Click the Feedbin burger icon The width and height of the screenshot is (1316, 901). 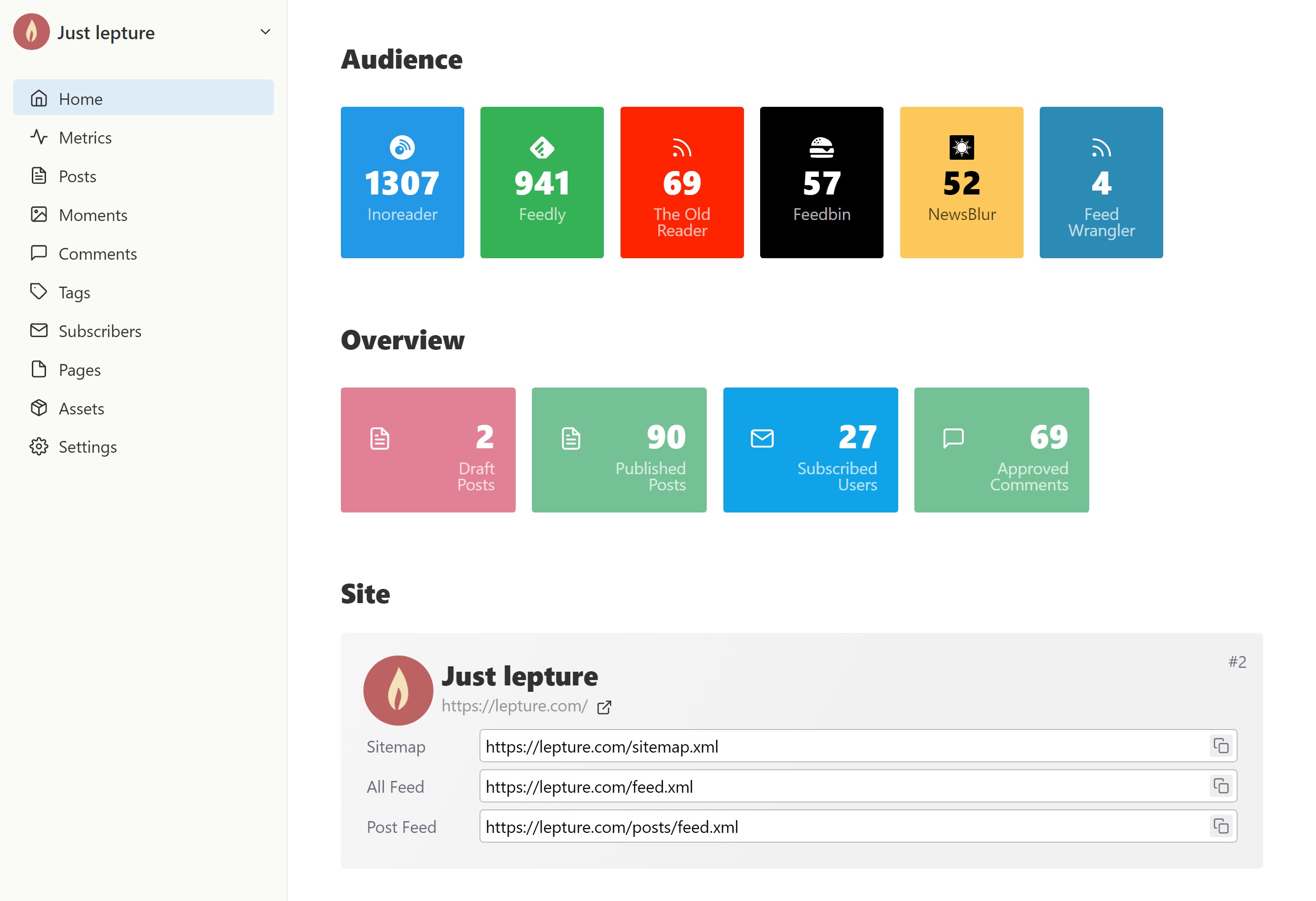pos(822,148)
